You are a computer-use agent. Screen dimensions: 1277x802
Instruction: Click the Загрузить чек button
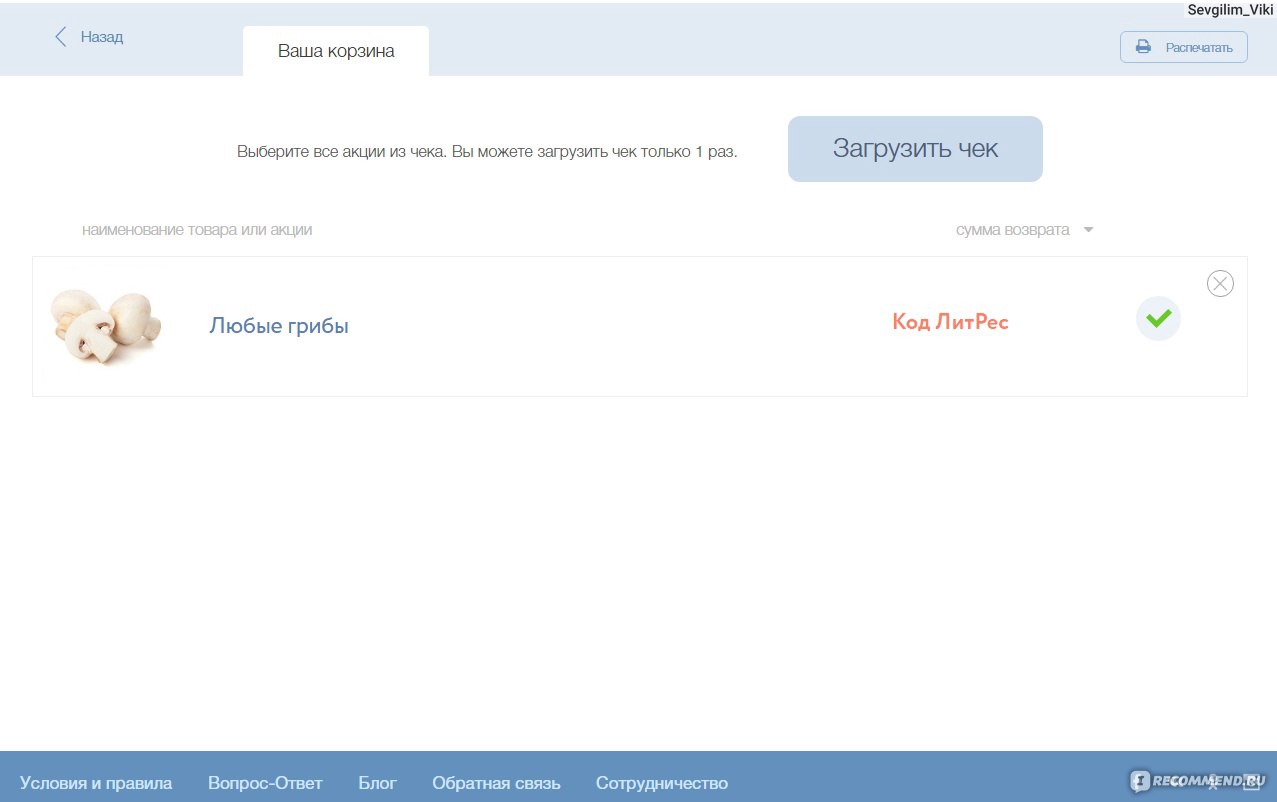[x=915, y=149]
